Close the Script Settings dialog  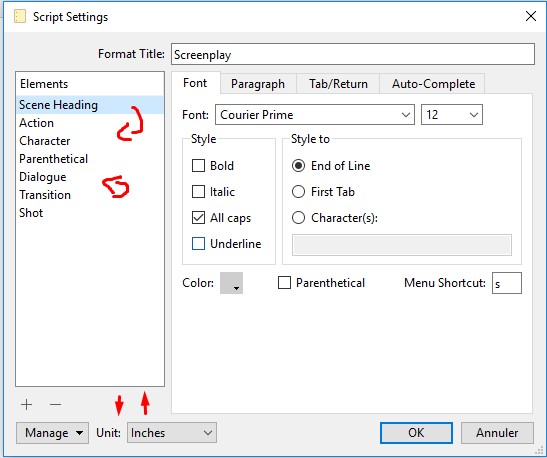coord(531,16)
